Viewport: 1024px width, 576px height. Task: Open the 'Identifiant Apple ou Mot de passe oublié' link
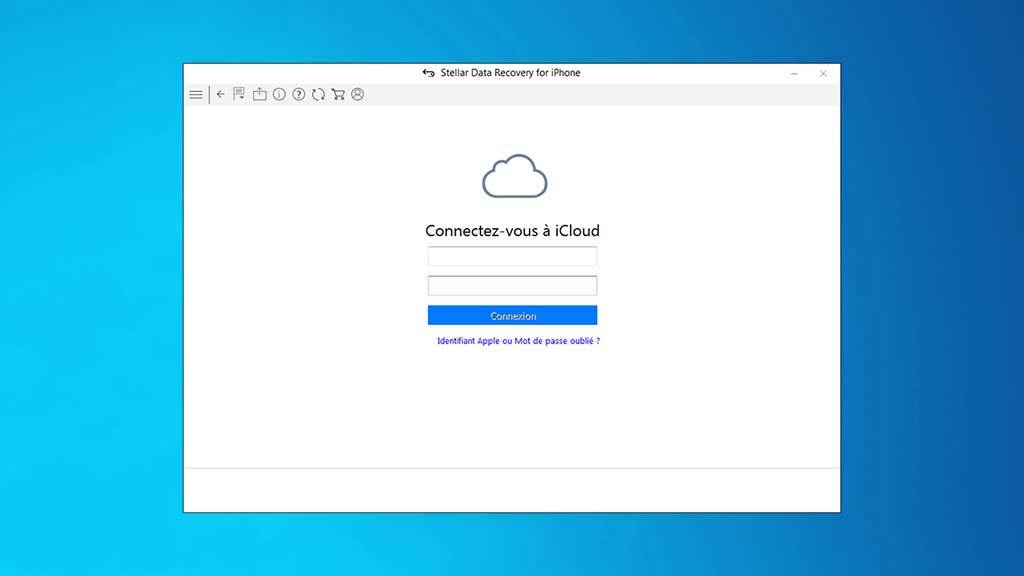pos(518,341)
